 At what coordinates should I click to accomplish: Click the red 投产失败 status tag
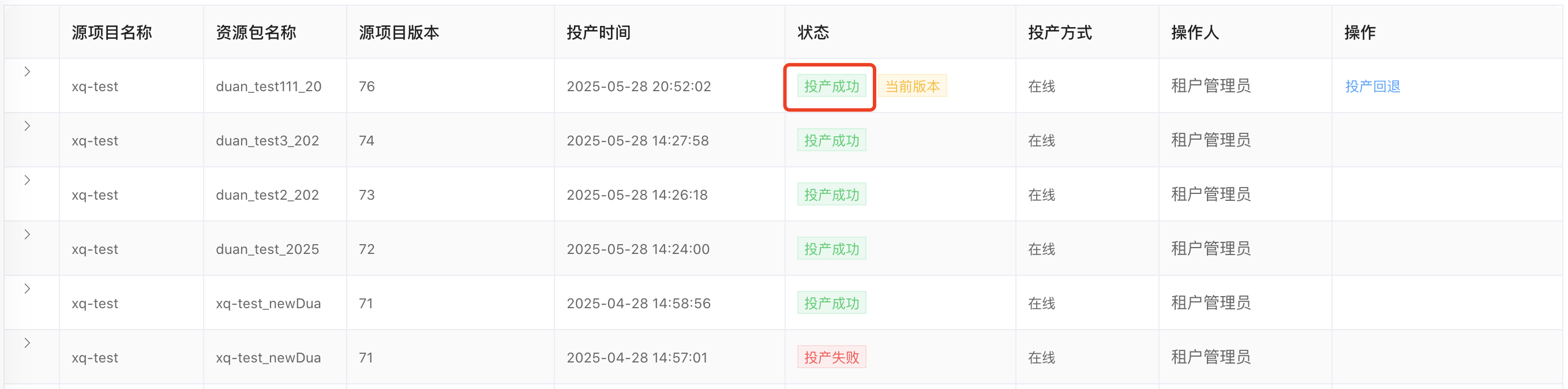point(831,357)
